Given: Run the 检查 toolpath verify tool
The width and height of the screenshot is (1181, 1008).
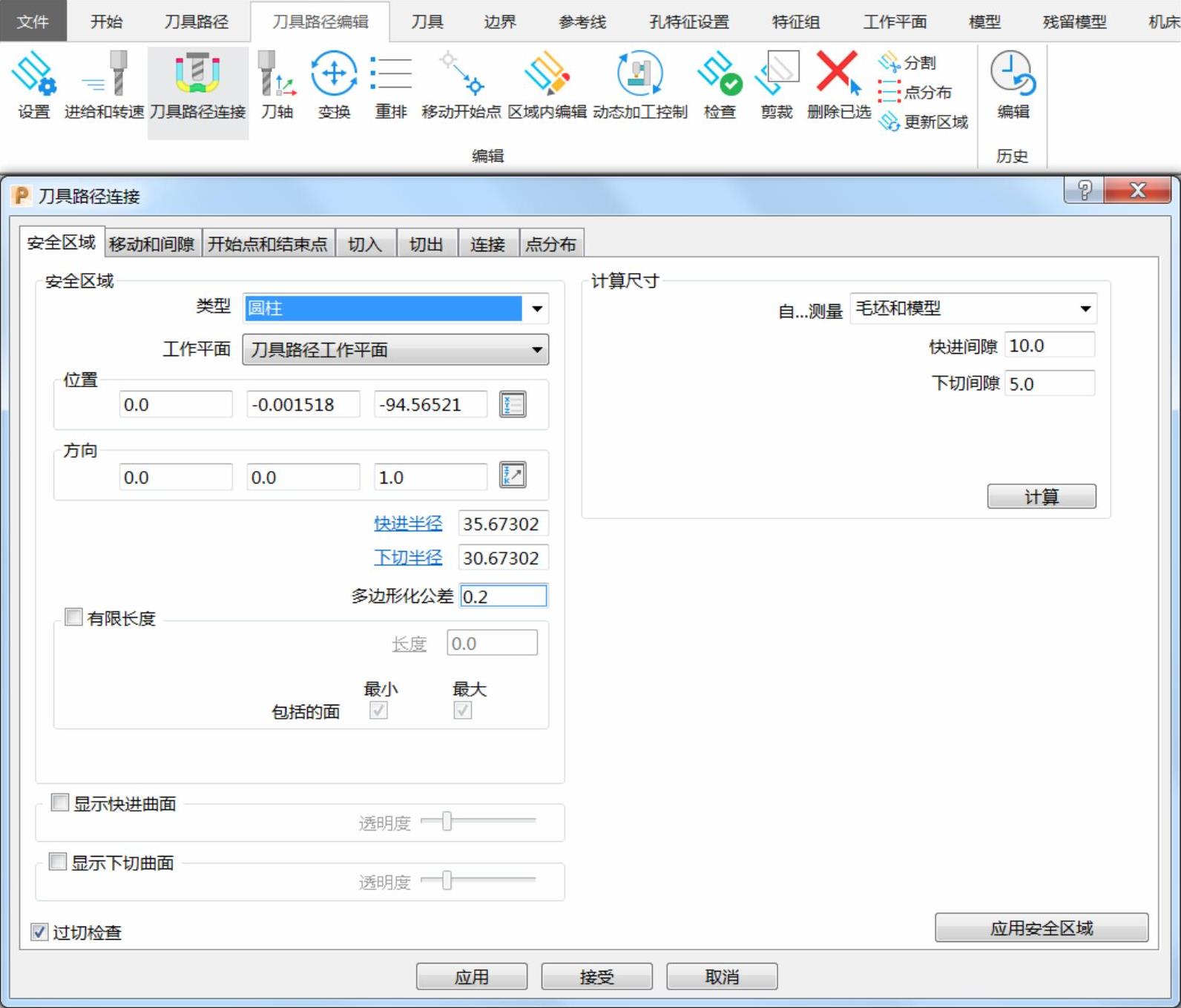Looking at the screenshot, I should (x=720, y=85).
